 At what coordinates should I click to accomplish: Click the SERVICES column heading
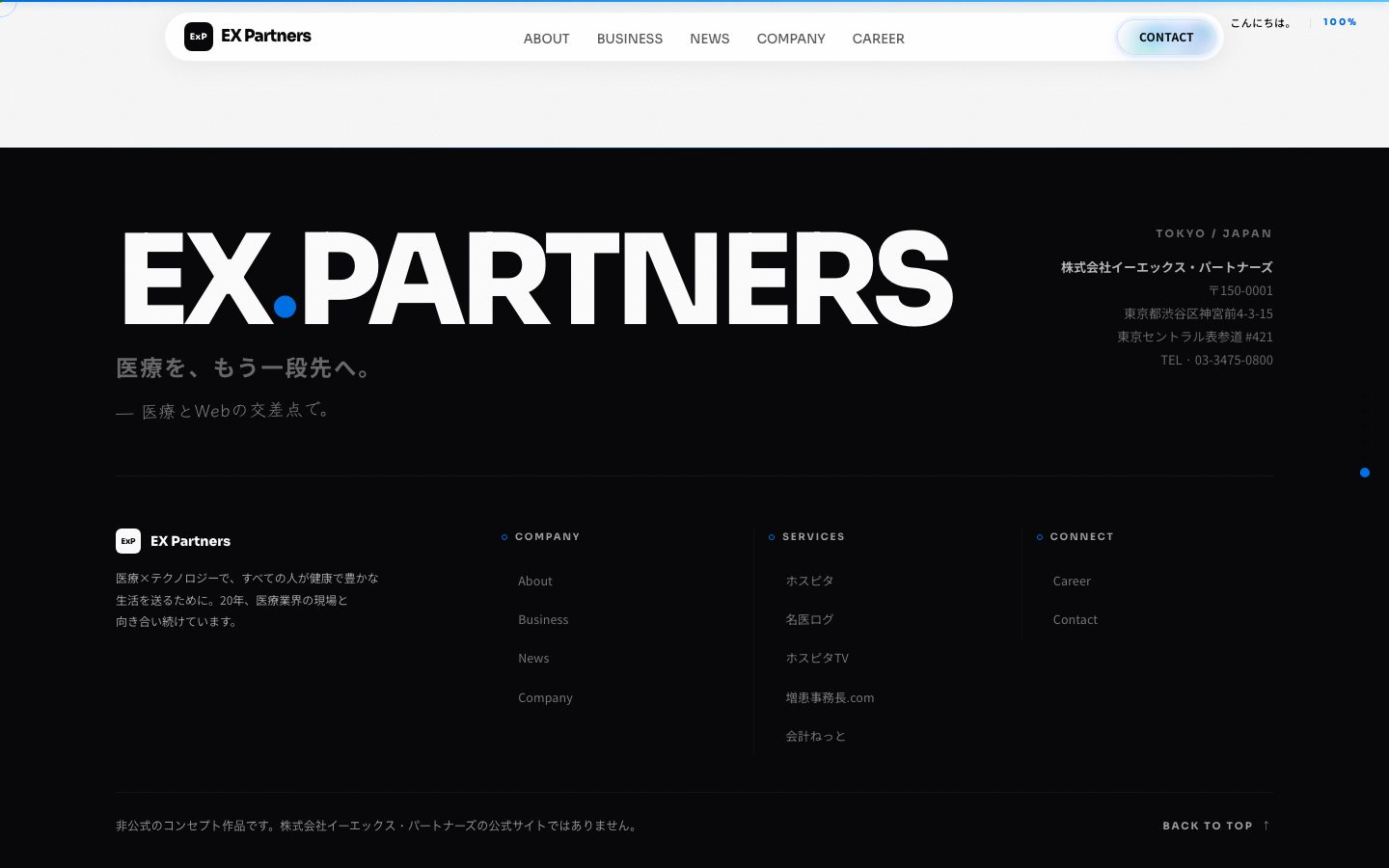[813, 536]
